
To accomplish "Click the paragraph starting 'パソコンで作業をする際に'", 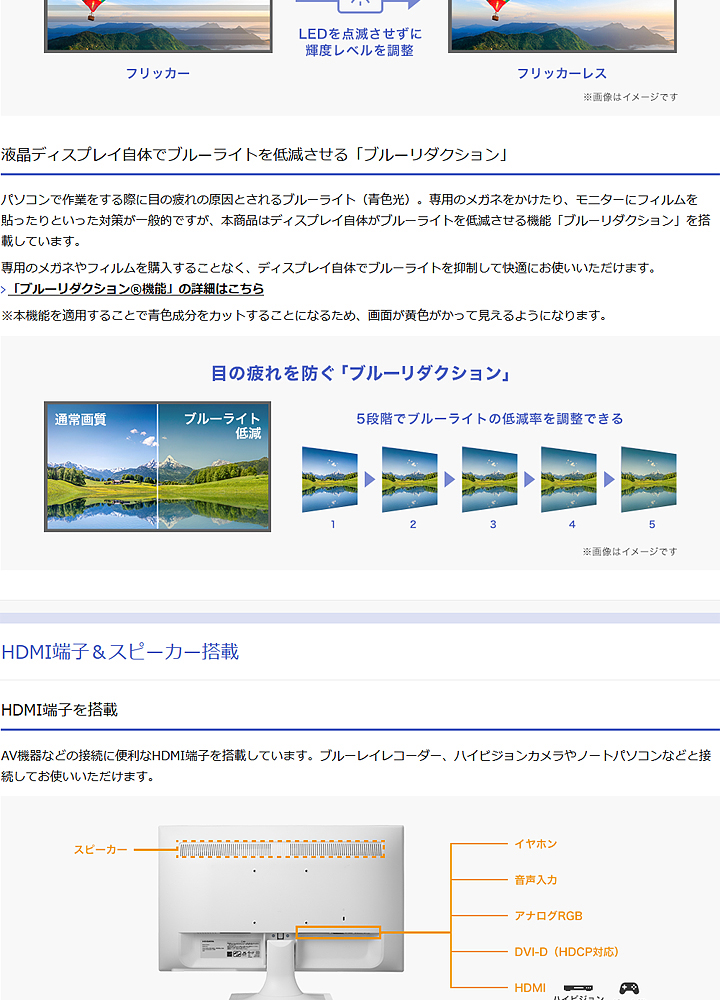I will point(356,220).
